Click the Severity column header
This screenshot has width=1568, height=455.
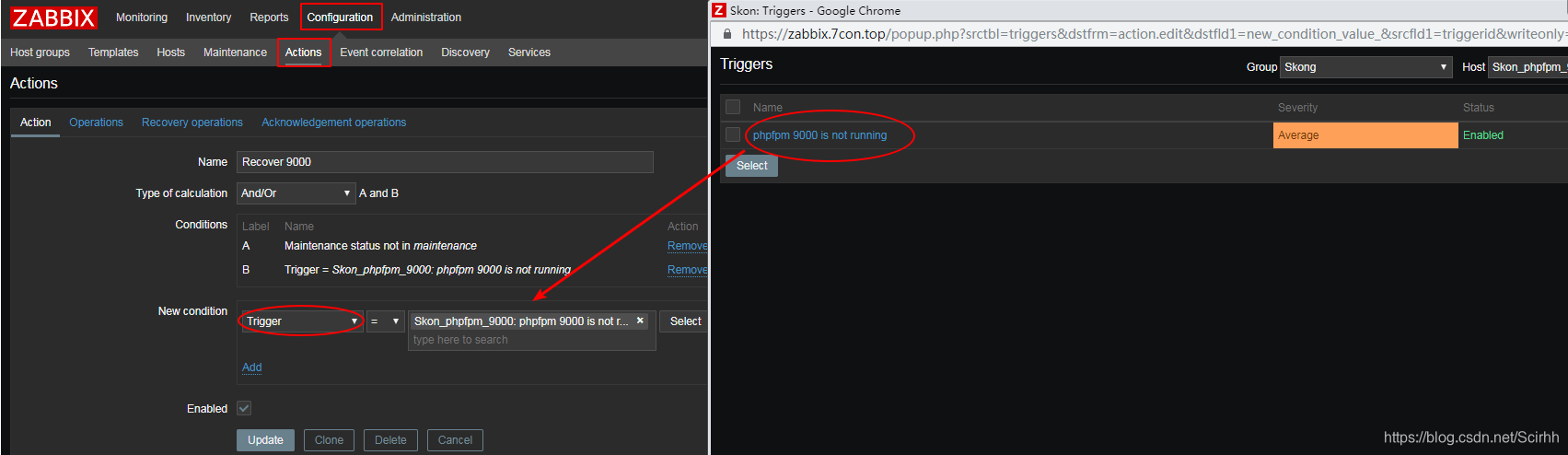(1297, 108)
